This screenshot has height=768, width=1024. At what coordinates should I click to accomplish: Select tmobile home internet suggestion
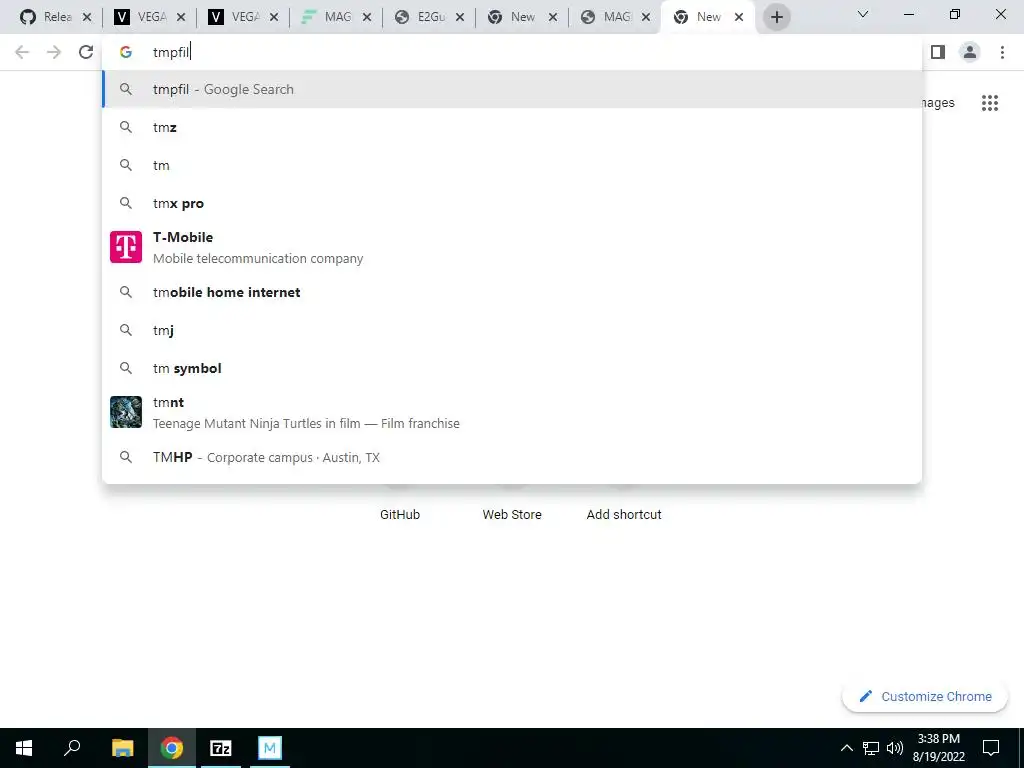(512, 292)
